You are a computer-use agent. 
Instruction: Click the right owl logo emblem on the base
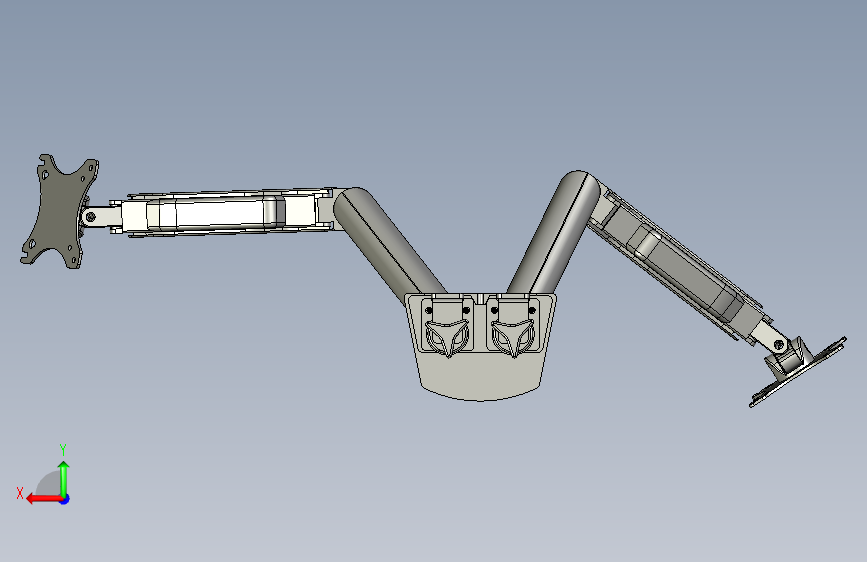point(513,337)
